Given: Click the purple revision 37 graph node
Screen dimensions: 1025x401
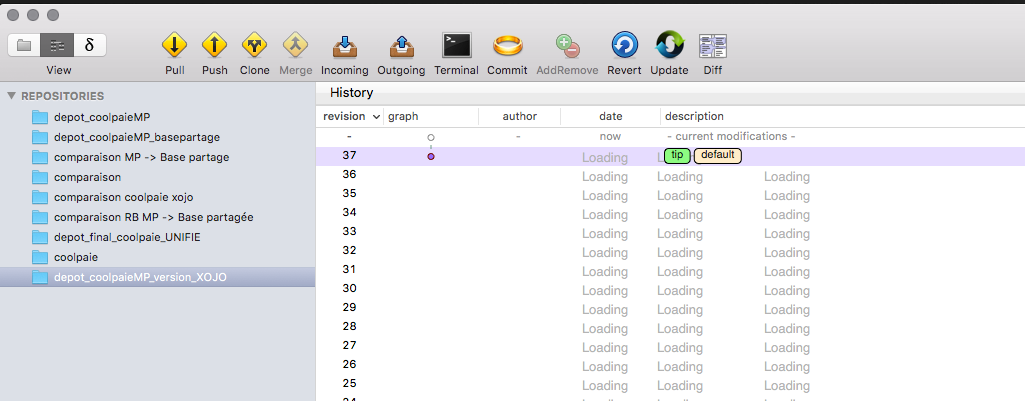Looking at the screenshot, I should [x=431, y=156].
